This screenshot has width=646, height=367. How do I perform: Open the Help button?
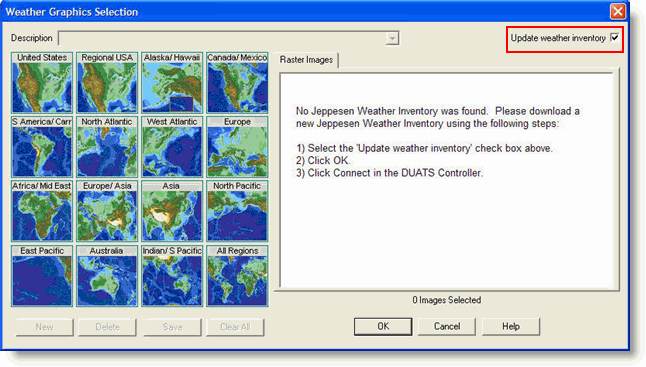click(511, 326)
